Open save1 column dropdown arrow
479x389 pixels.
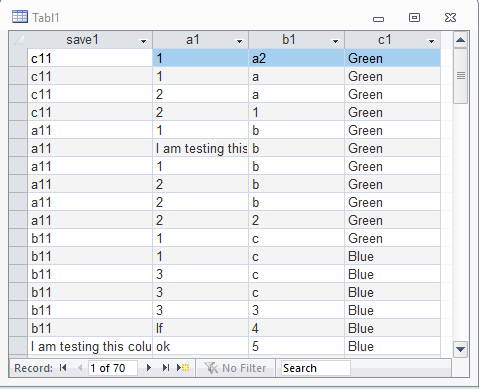click(144, 41)
